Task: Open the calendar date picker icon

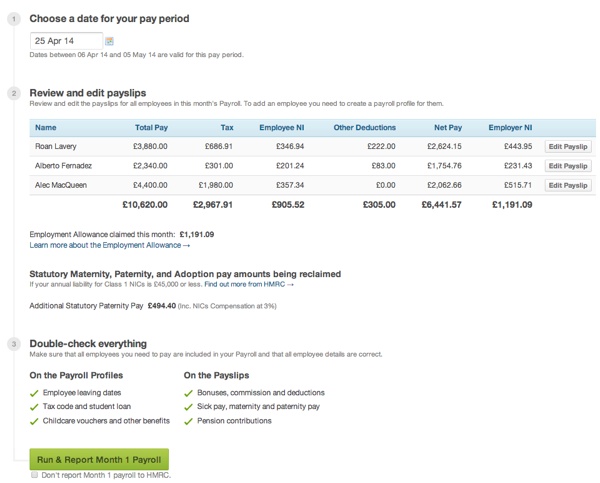Action: click(110, 41)
